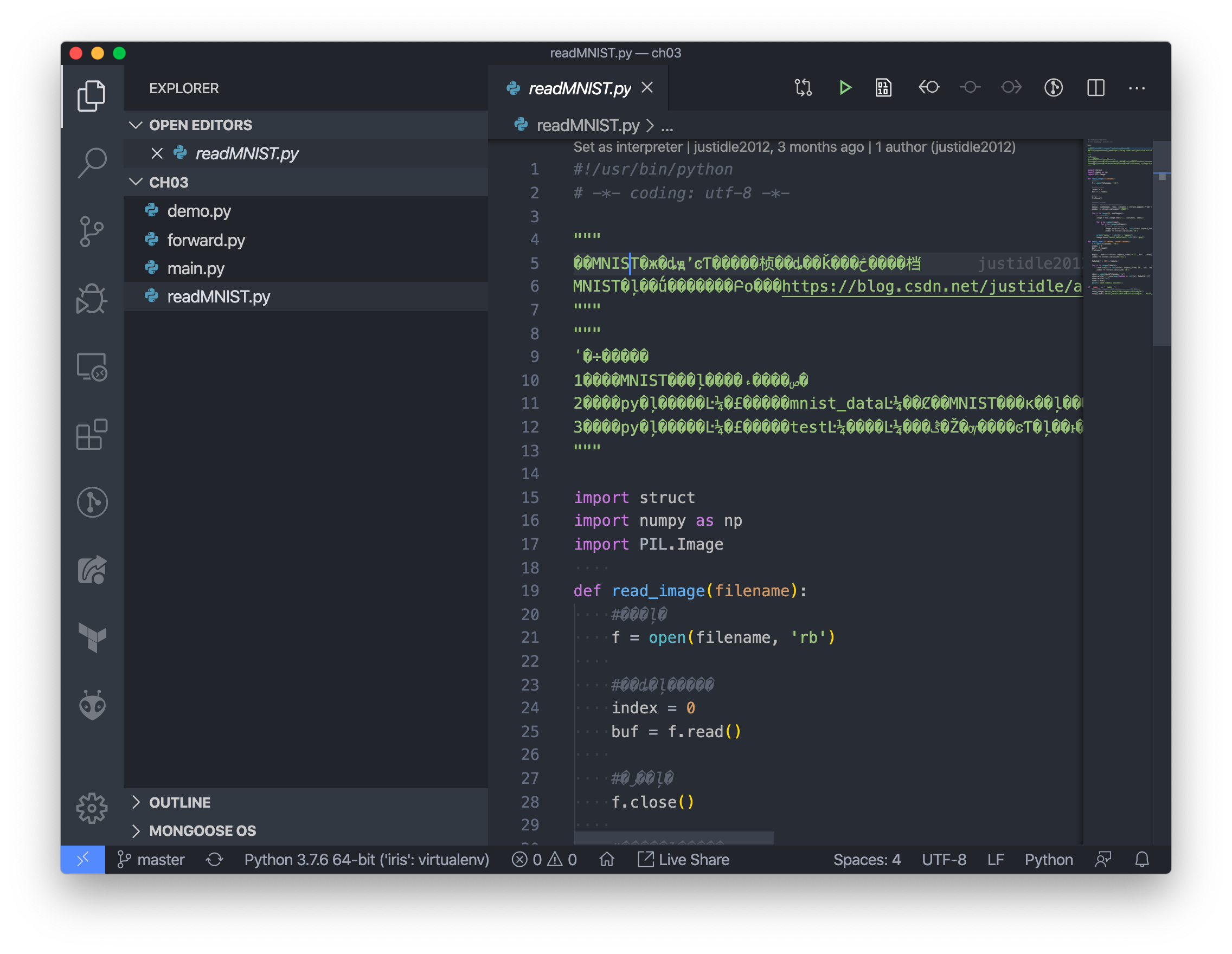The image size is (1232, 954).
Task: Open the Remote Explorer view
Action: tap(92, 367)
